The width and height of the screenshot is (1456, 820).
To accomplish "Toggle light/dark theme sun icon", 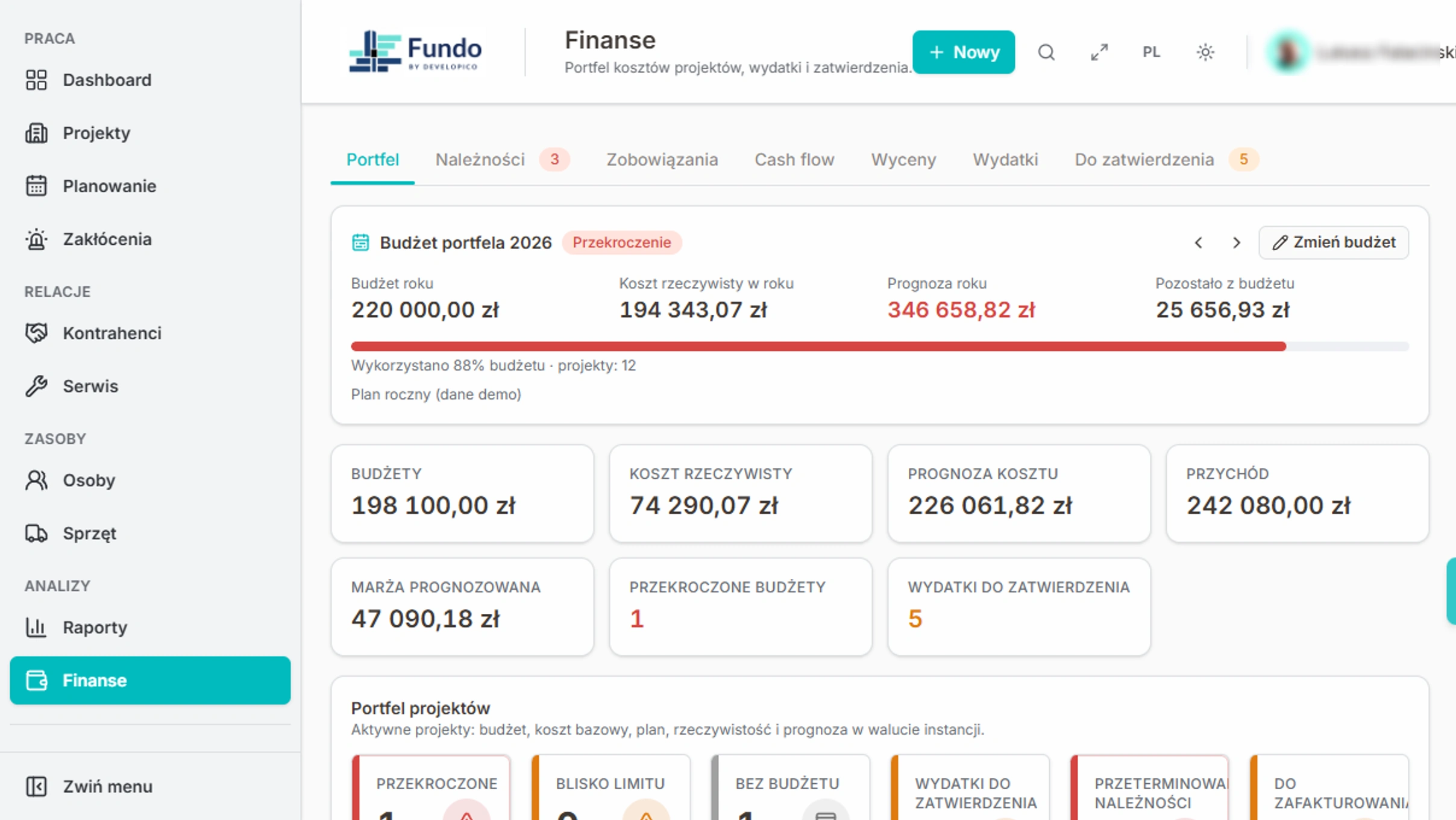I will 1205,52.
